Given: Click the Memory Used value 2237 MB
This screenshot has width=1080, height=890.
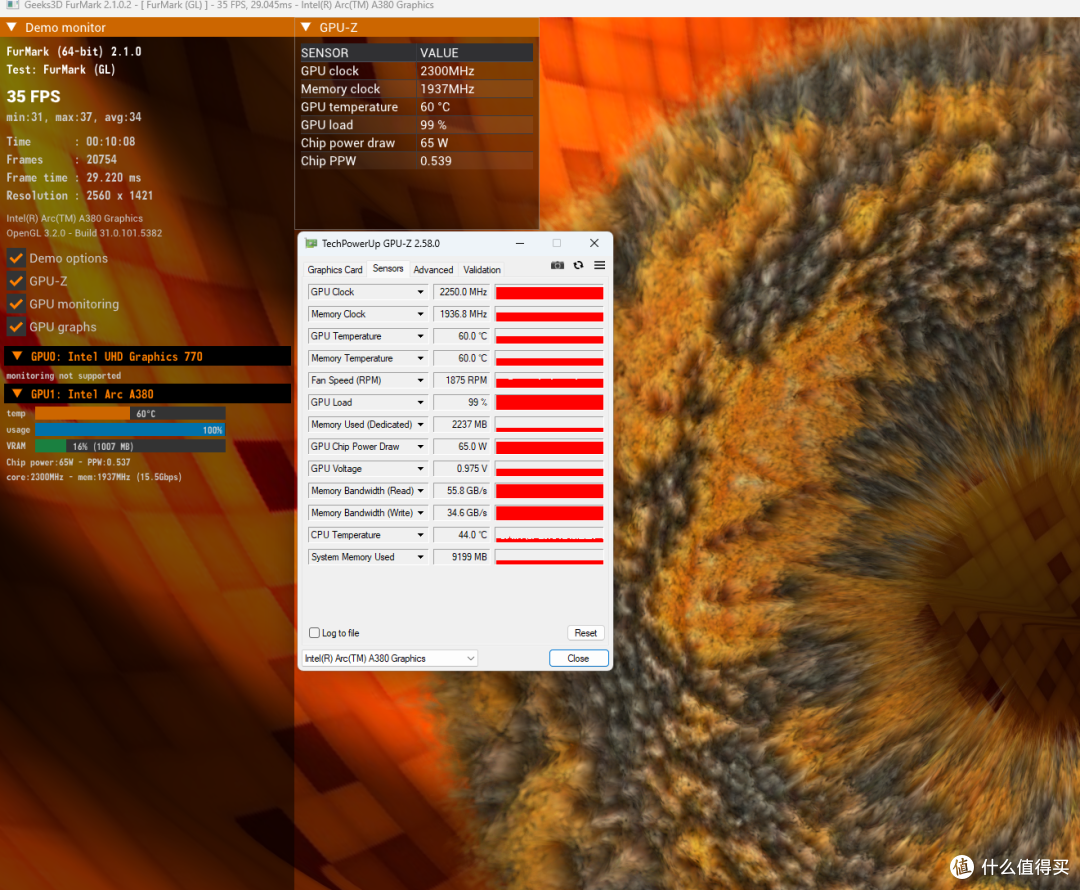Looking at the screenshot, I should click(x=461, y=424).
